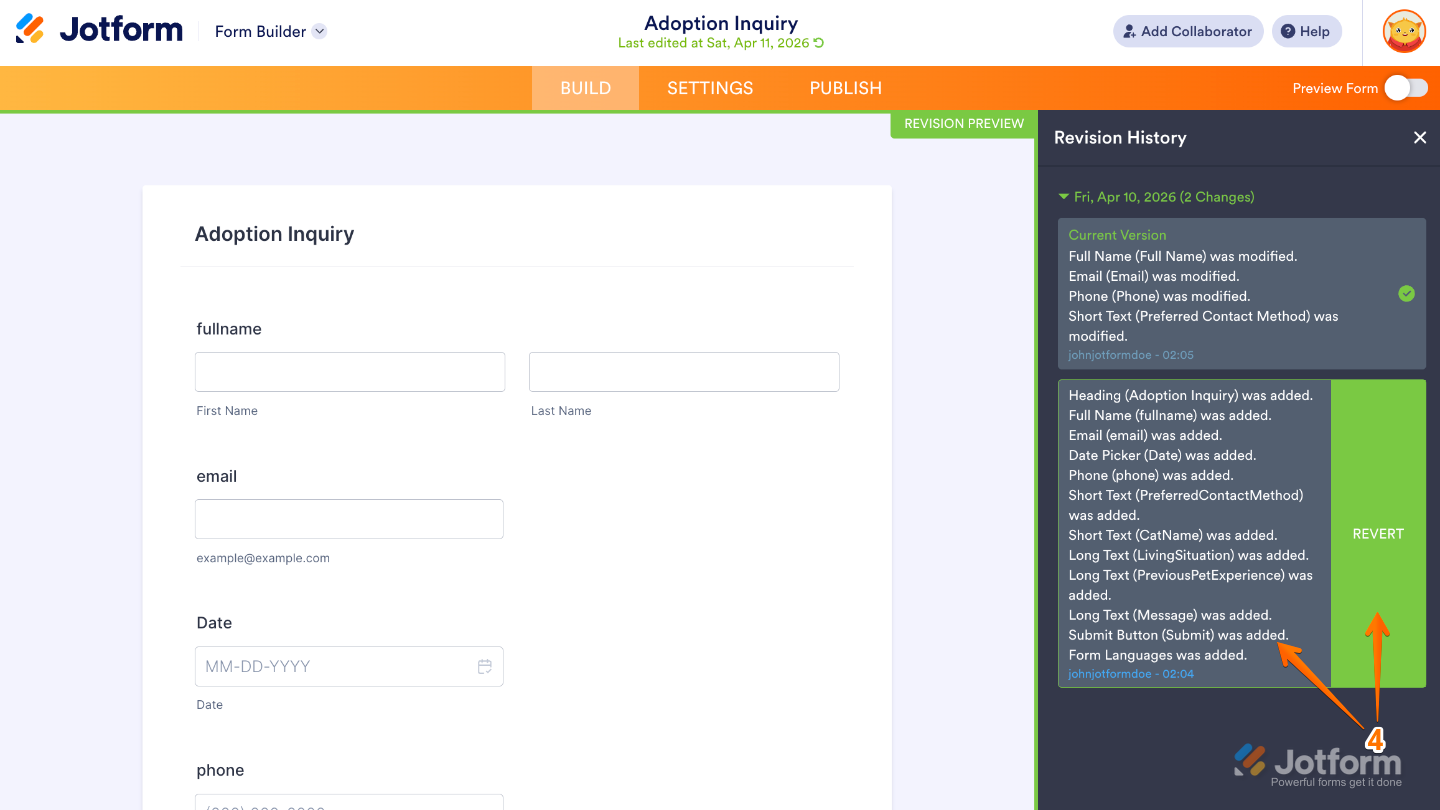Close the Revision History panel
The height and width of the screenshot is (810, 1440).
point(1420,137)
